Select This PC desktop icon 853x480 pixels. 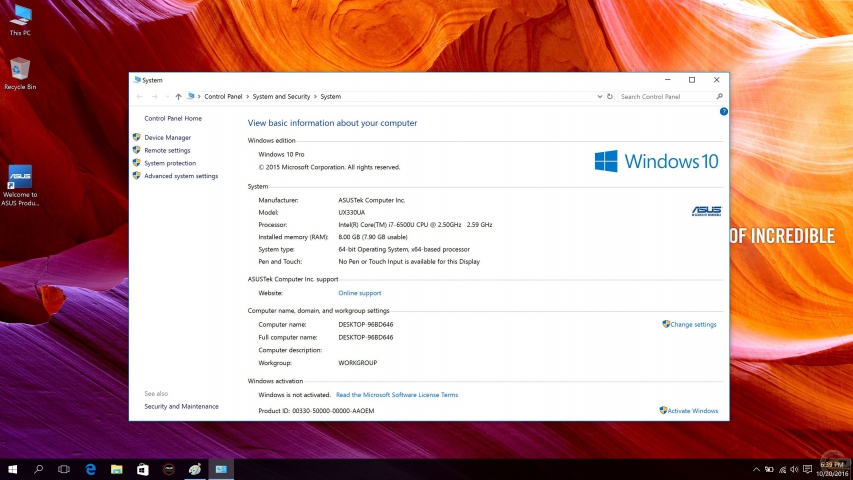[20, 20]
